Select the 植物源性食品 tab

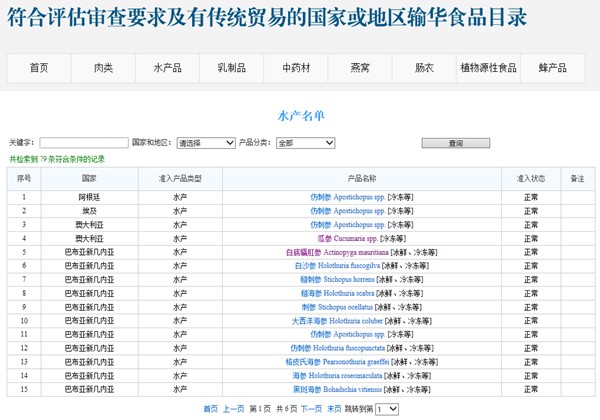[488, 68]
